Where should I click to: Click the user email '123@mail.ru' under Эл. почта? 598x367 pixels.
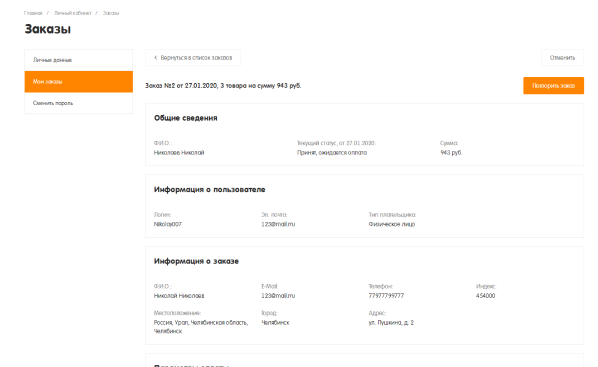278,224
